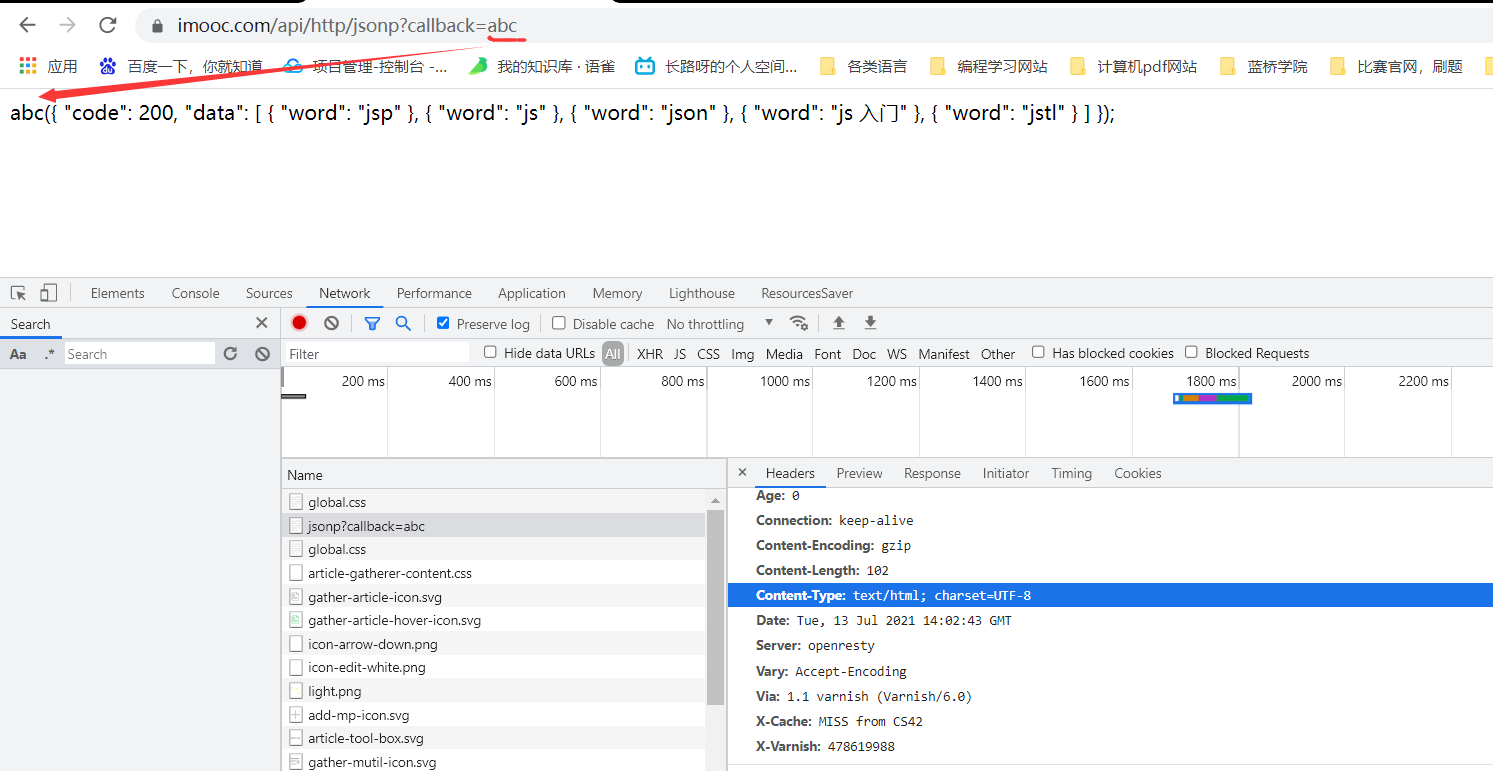Switch to the Console tab
This screenshot has height=771, width=1493.
195,293
